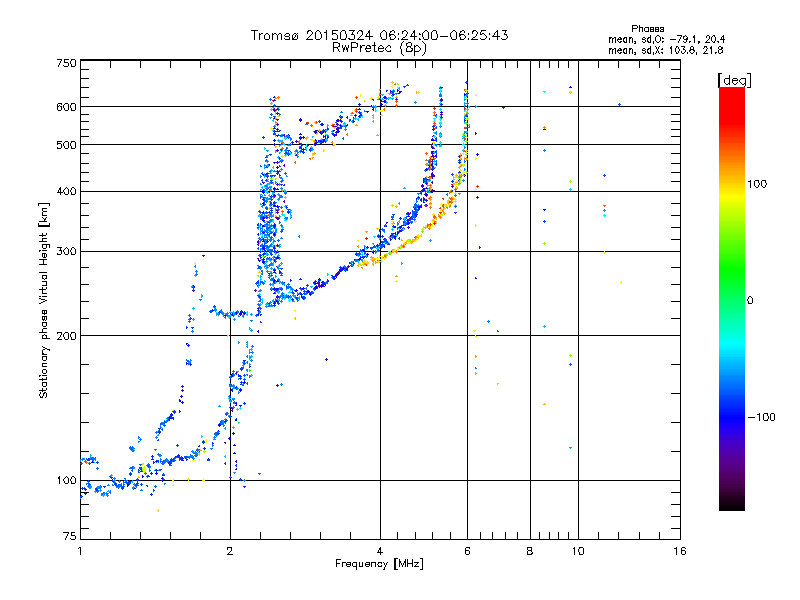This screenshot has width=800, height=600.
Task: Click the '[deg]' colorbar label
Action: pos(734,80)
